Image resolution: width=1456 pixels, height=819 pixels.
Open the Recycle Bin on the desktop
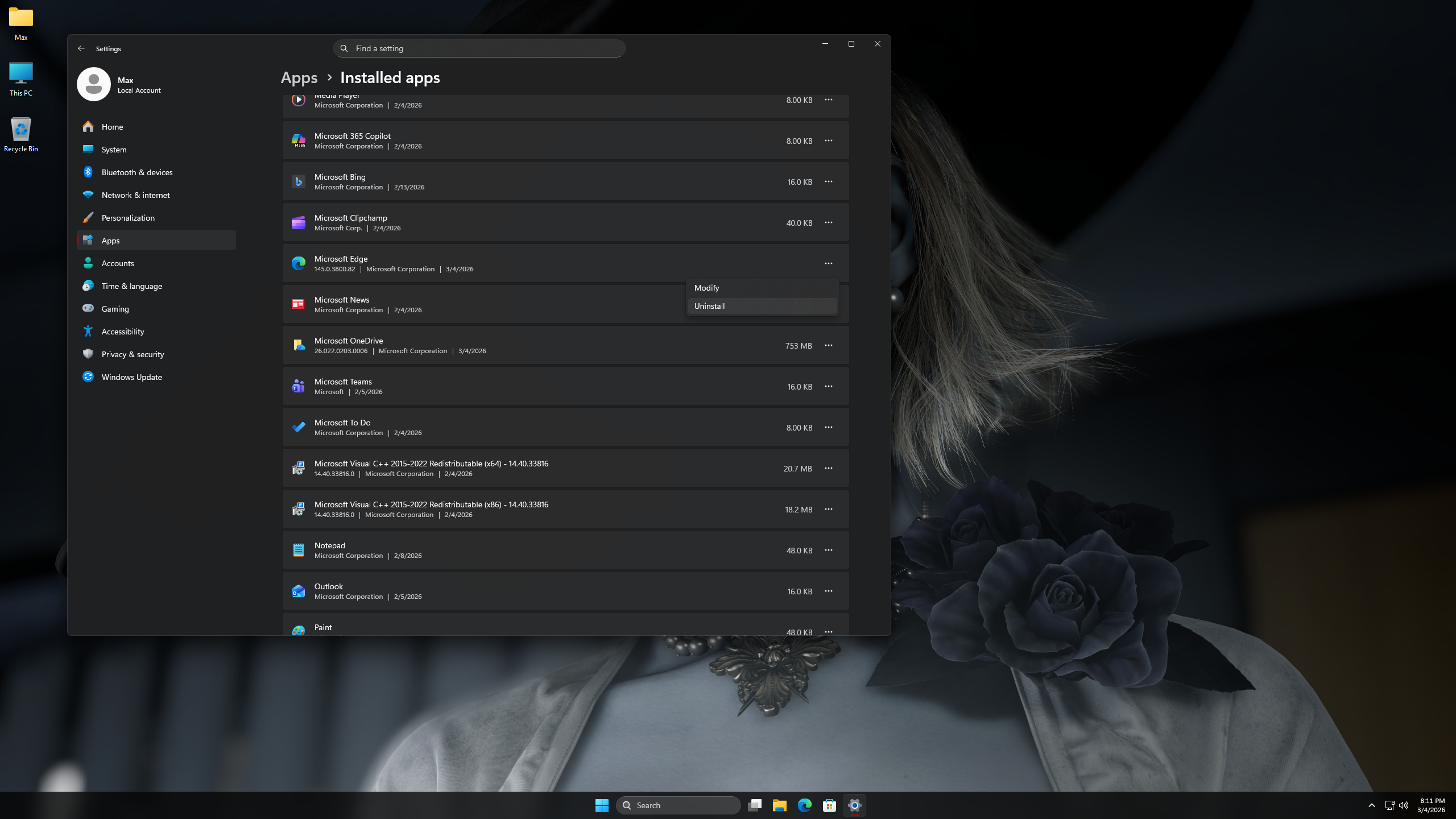tap(21, 135)
